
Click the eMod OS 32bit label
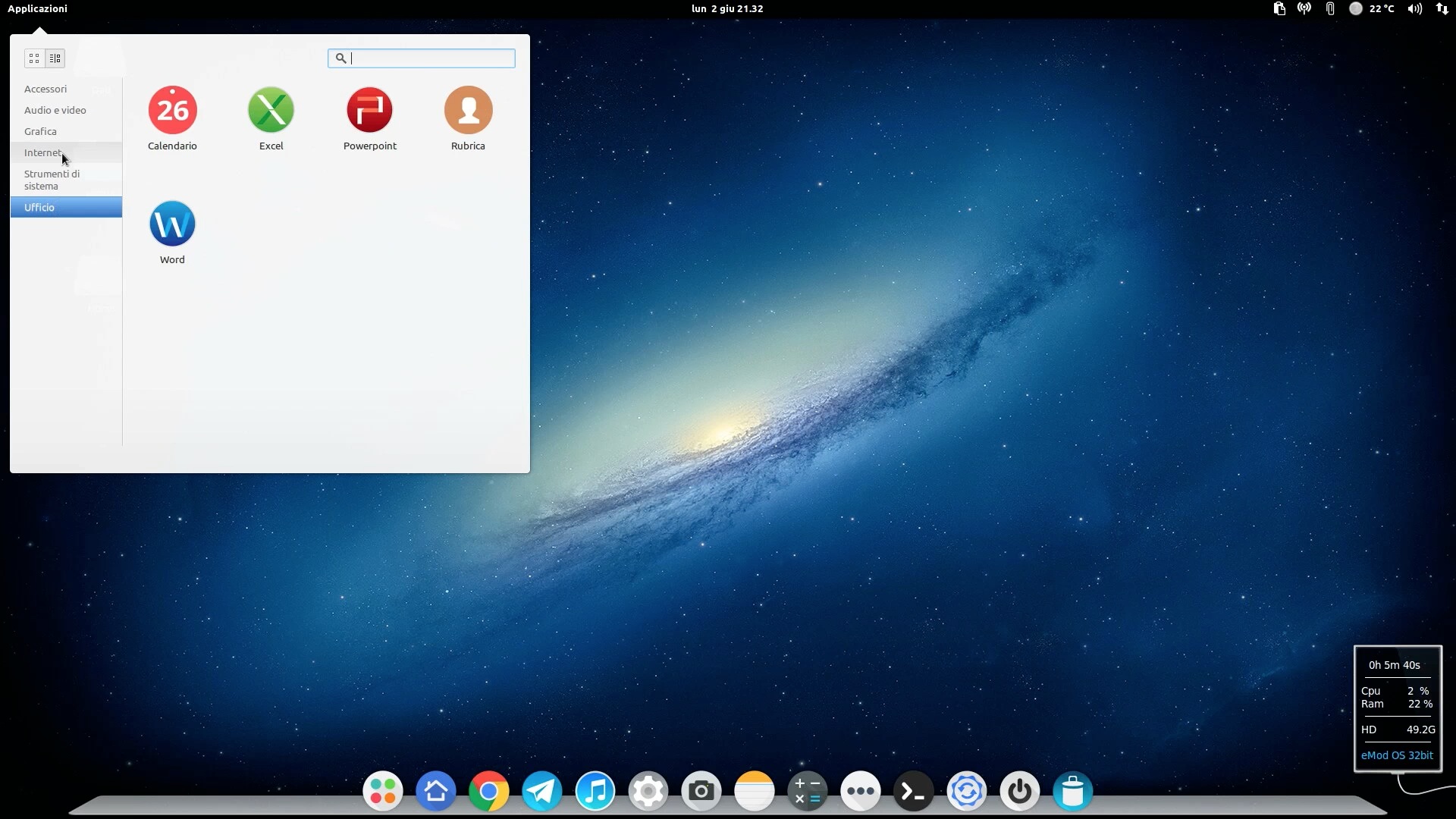(x=1397, y=755)
